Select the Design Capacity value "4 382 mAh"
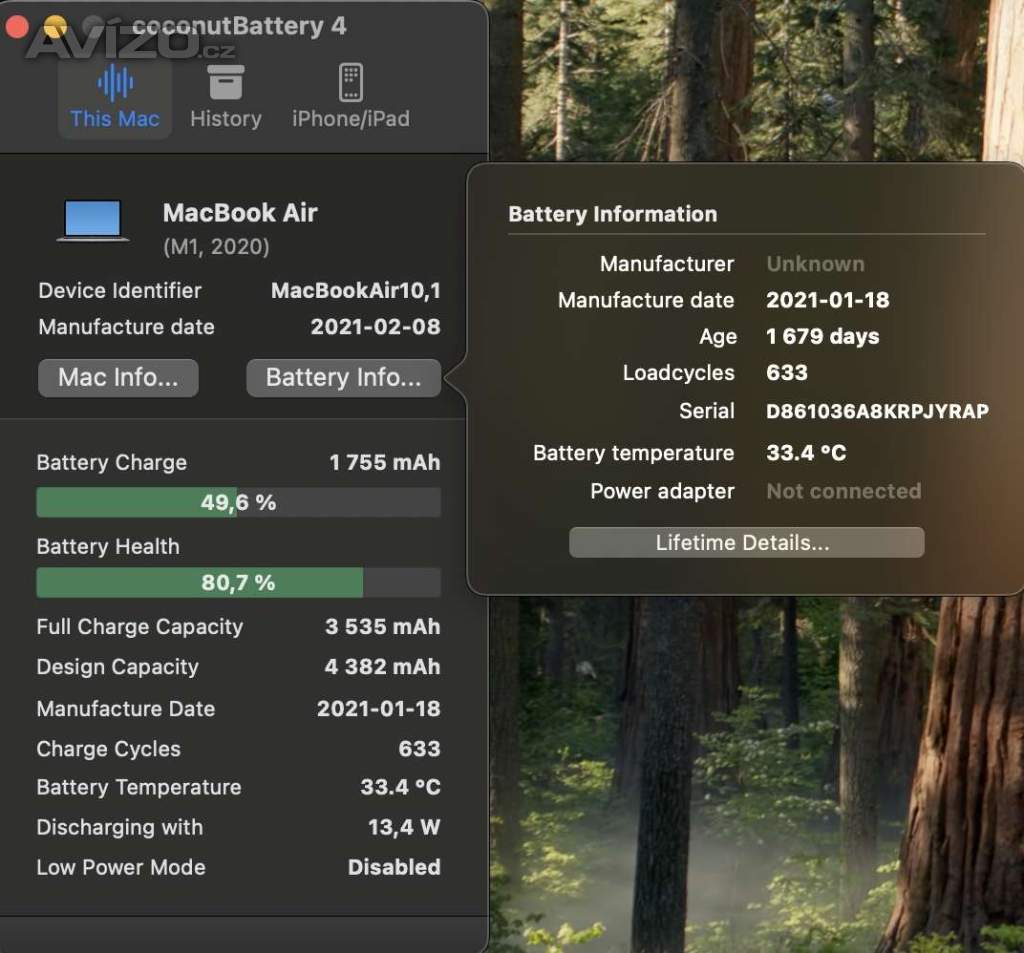Viewport: 1024px width, 953px height. tap(383, 666)
